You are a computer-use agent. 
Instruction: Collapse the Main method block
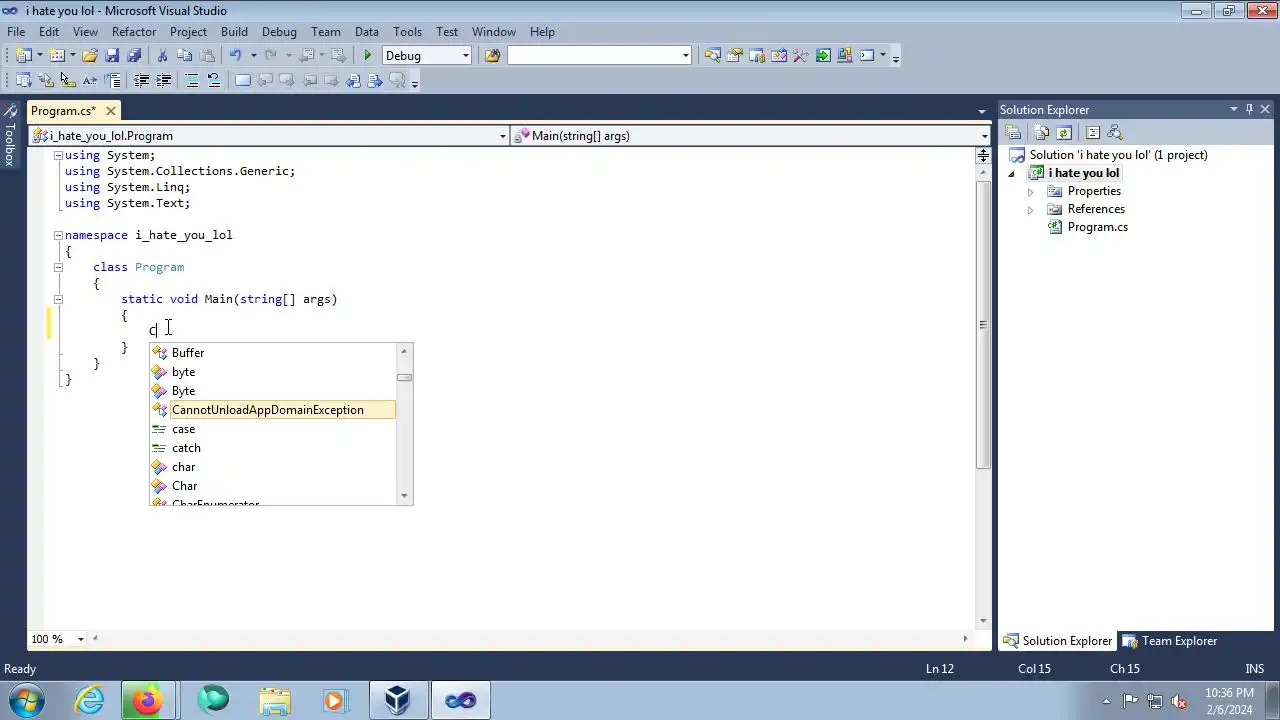coord(58,299)
